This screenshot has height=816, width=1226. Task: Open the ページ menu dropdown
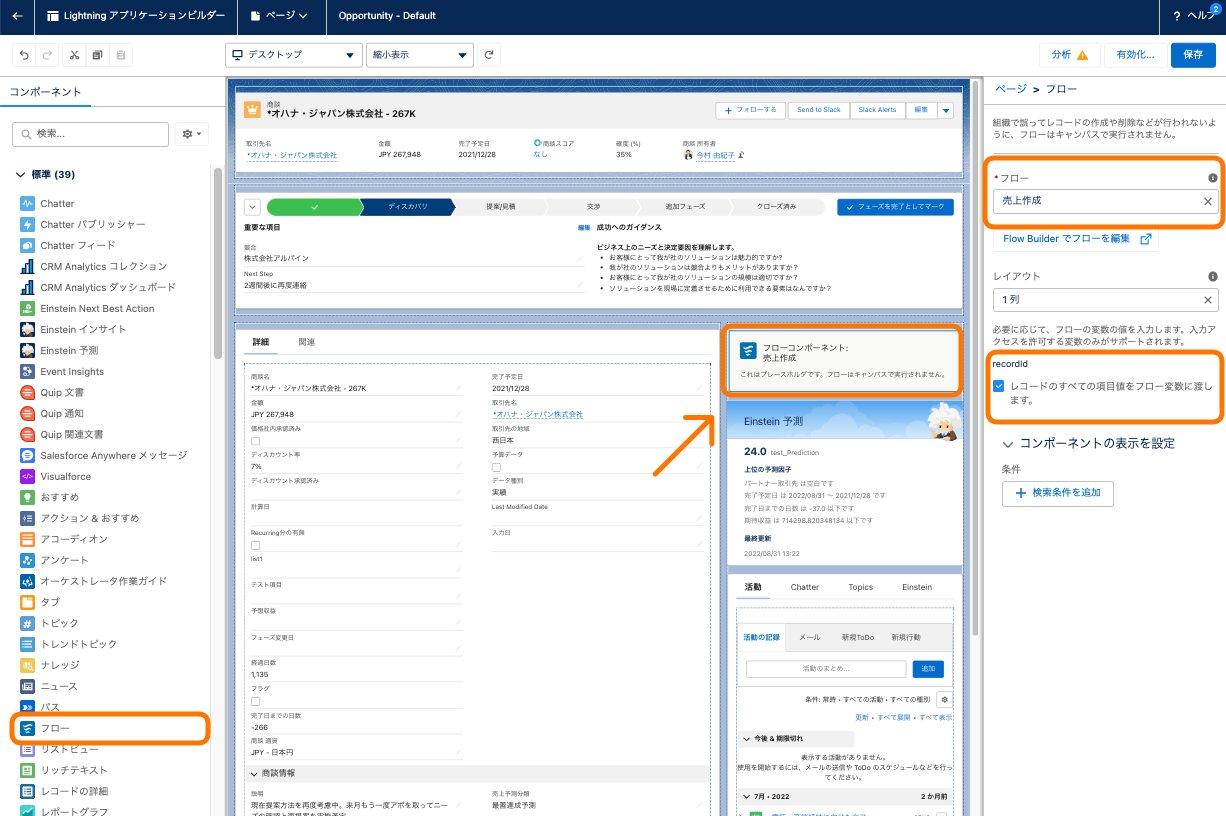coord(279,16)
